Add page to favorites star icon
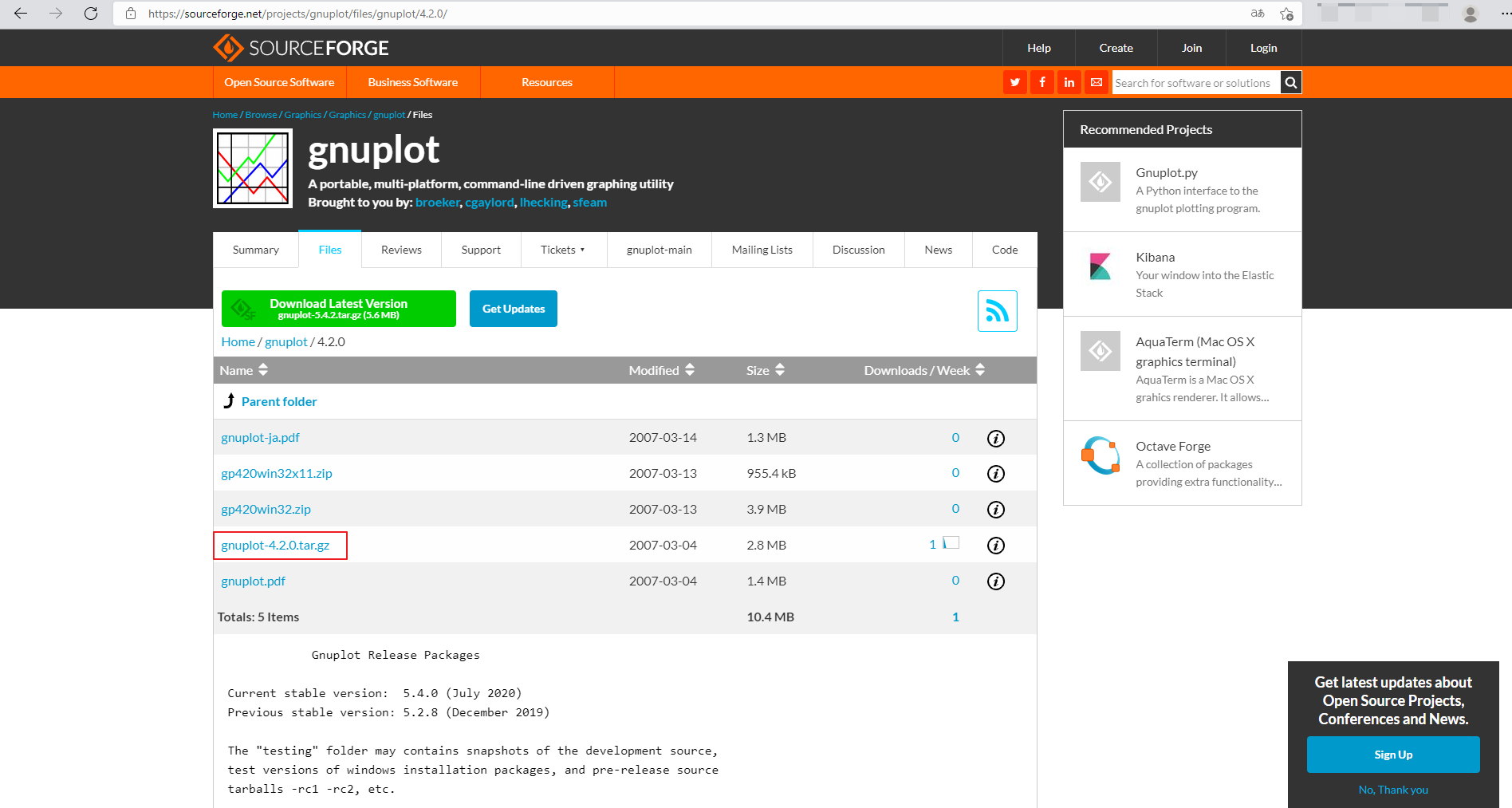This screenshot has width=1512, height=808. [1286, 14]
